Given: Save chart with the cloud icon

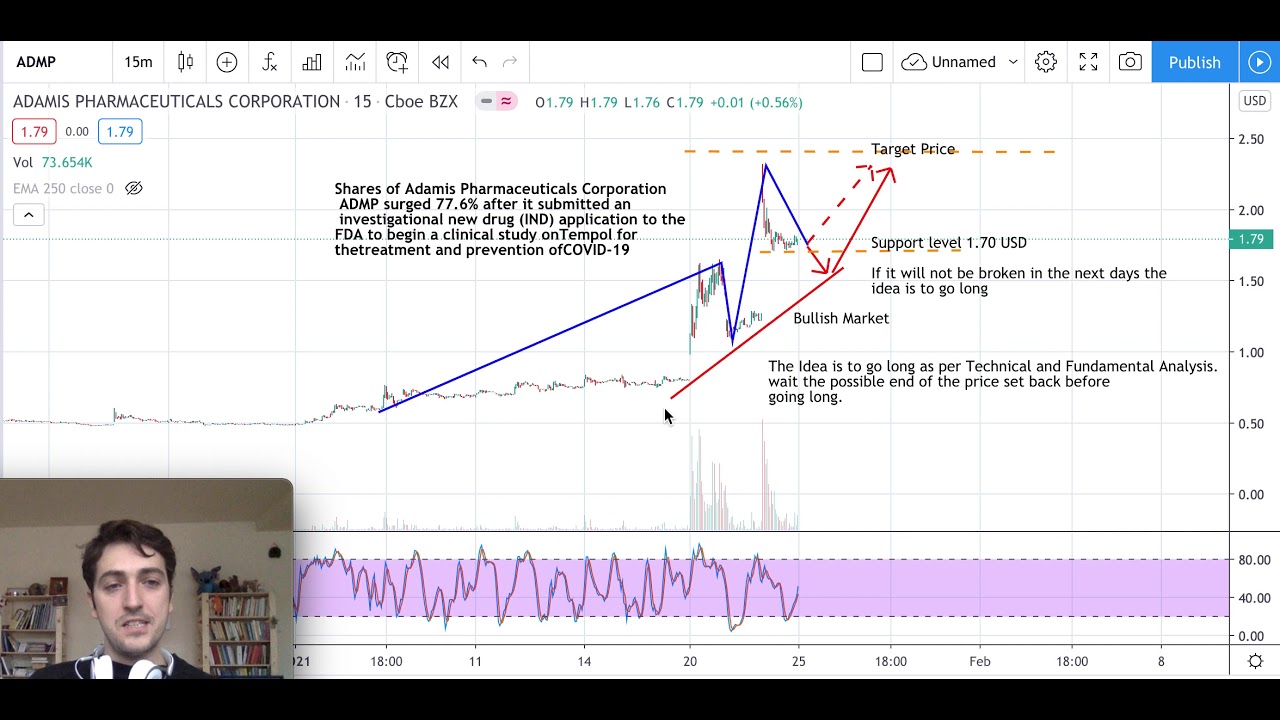Looking at the screenshot, I should pos(913,62).
